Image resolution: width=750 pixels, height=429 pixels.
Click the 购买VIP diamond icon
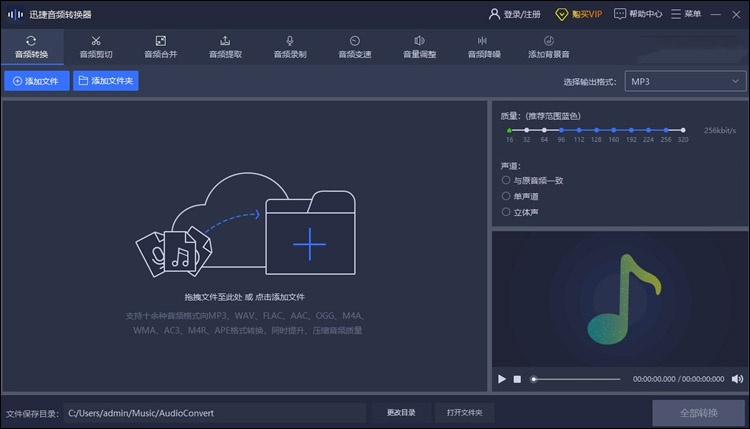pos(561,14)
